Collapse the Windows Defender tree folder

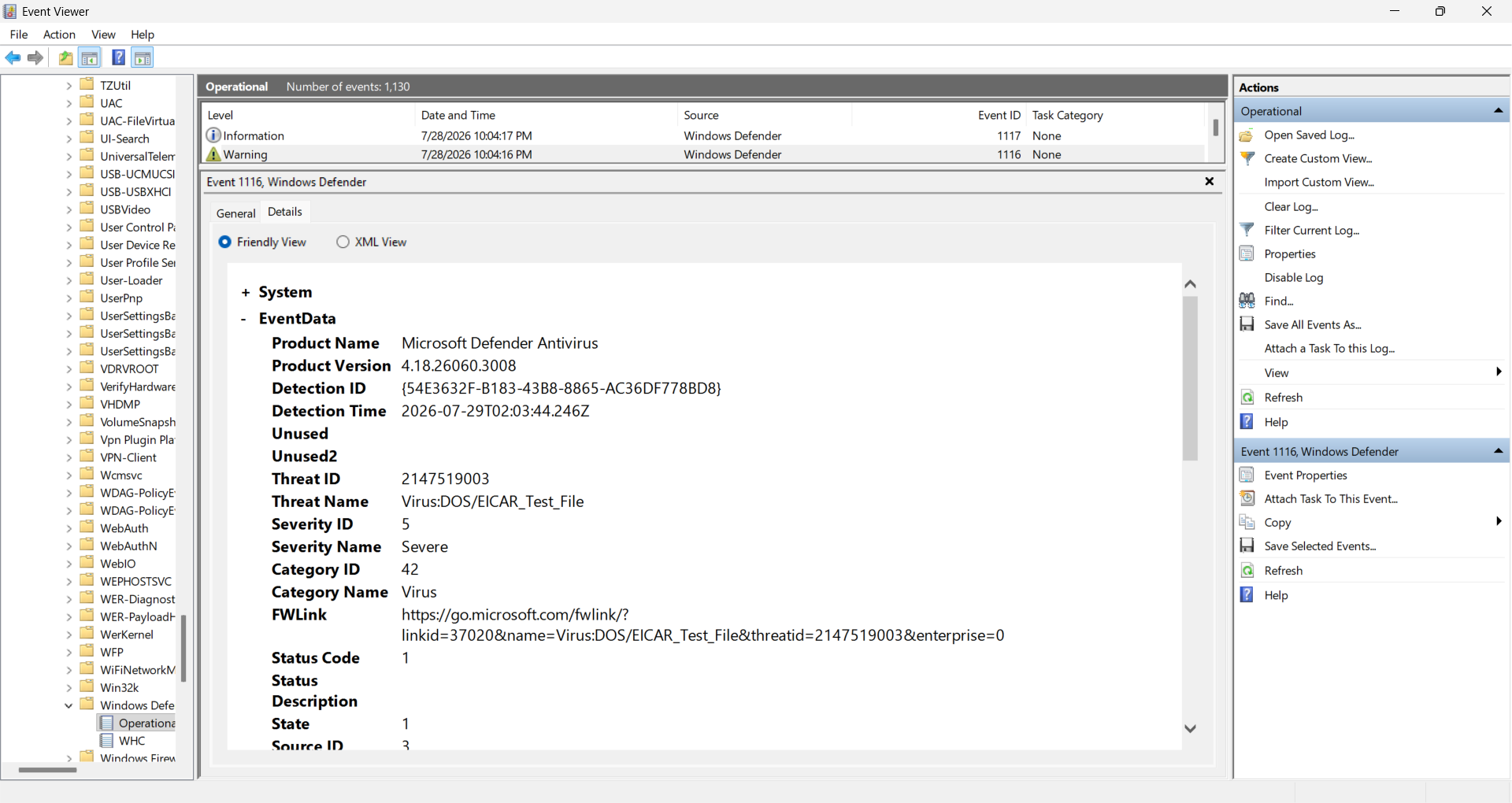(x=69, y=705)
